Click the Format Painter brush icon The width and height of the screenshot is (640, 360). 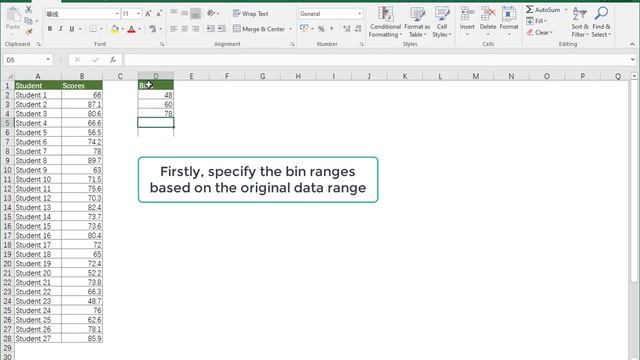coord(29,31)
